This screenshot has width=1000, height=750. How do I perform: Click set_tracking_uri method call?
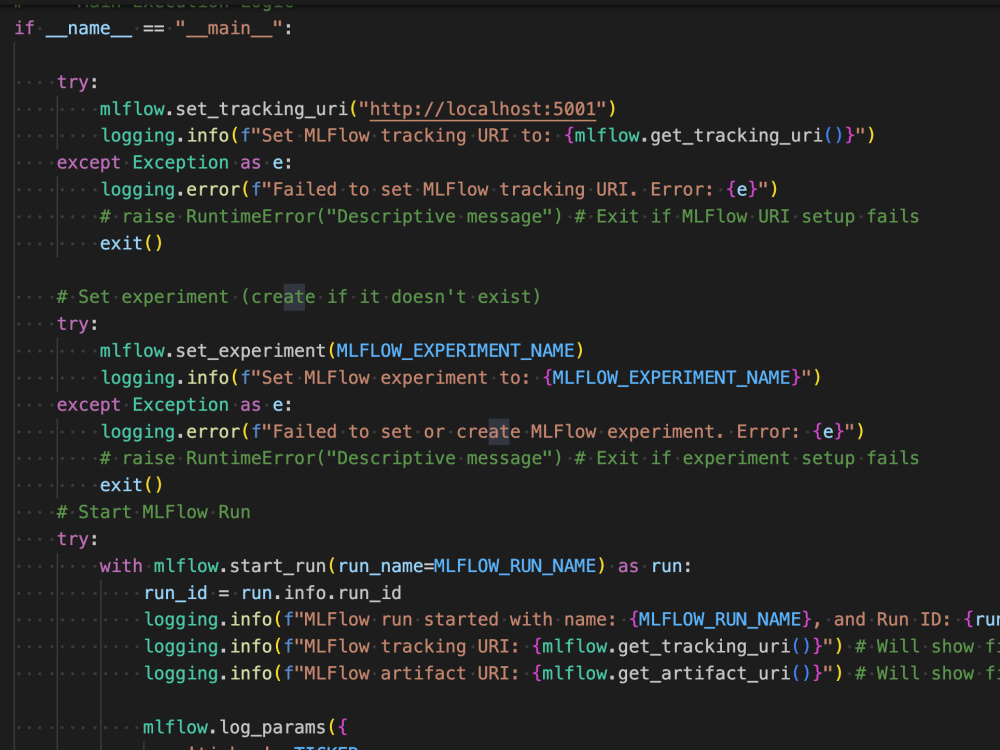261,109
